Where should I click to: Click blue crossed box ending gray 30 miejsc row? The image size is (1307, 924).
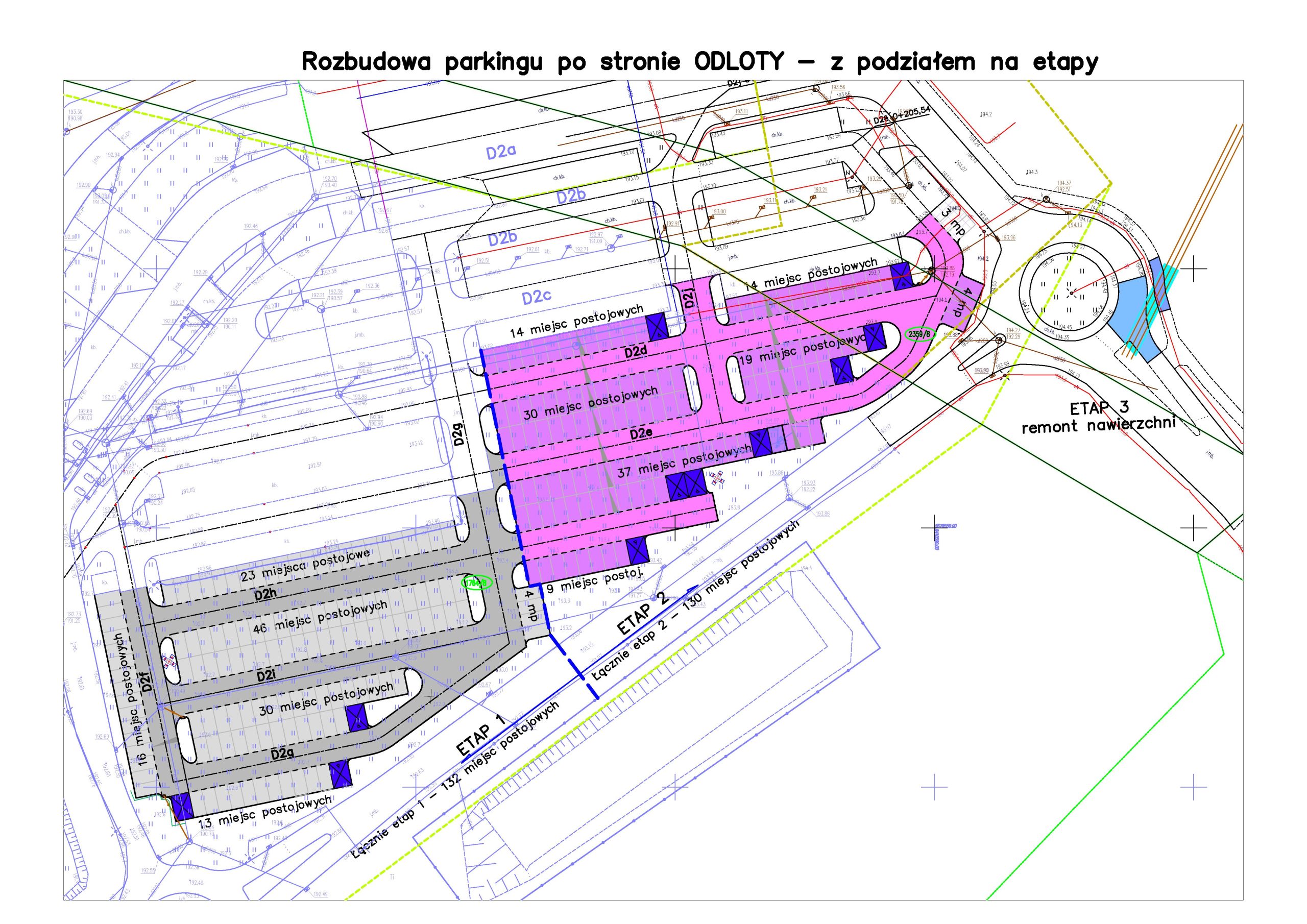pos(357,718)
